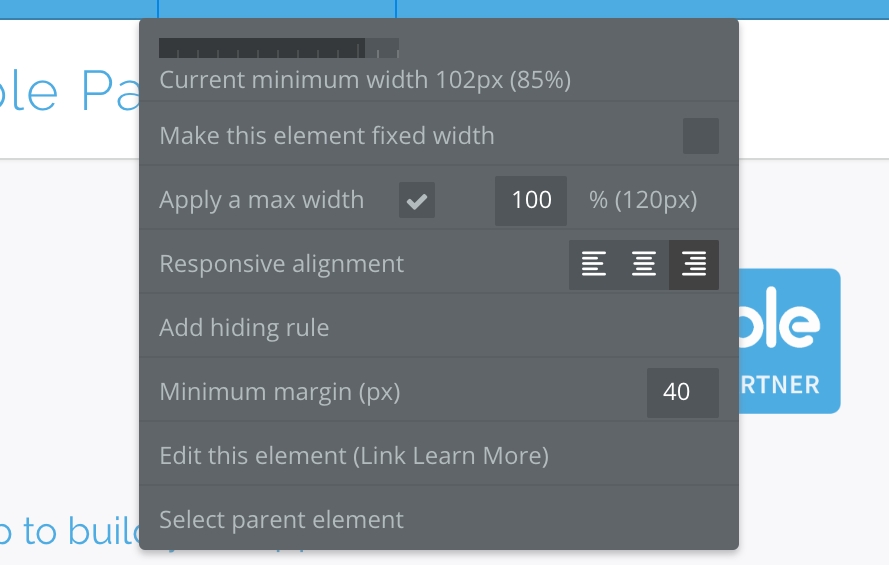Screen dimensions: 889x565
Task: Focus the Minimum margin value field
Action: tap(682, 392)
